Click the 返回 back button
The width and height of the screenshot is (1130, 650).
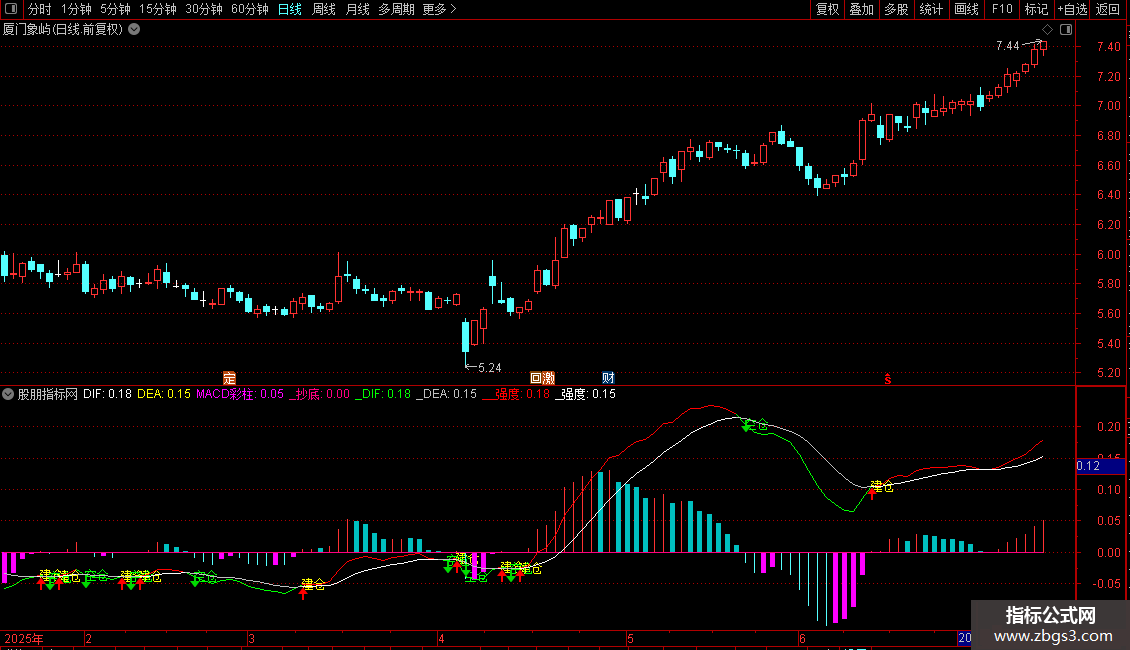click(x=1108, y=9)
